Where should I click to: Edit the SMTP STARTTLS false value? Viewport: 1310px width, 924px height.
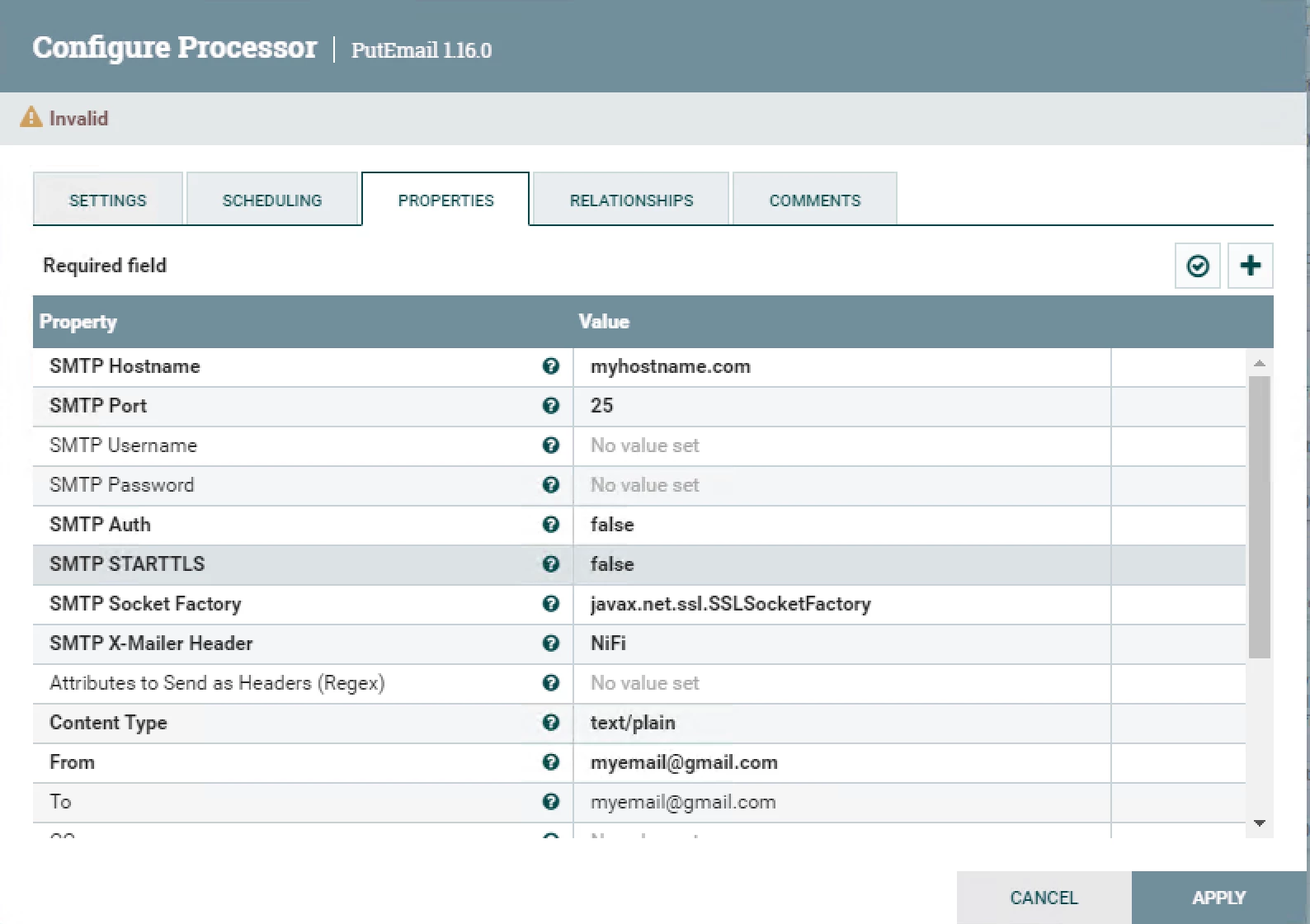pyautogui.click(x=842, y=564)
